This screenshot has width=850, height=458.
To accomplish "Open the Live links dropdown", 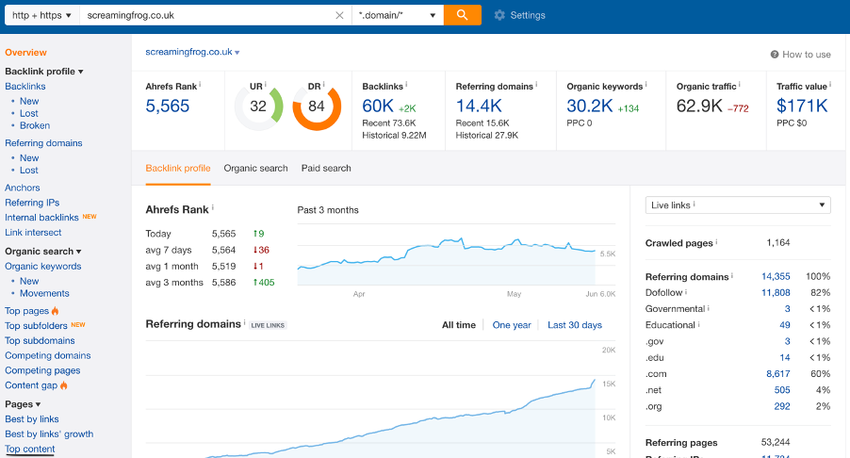I will pos(737,205).
